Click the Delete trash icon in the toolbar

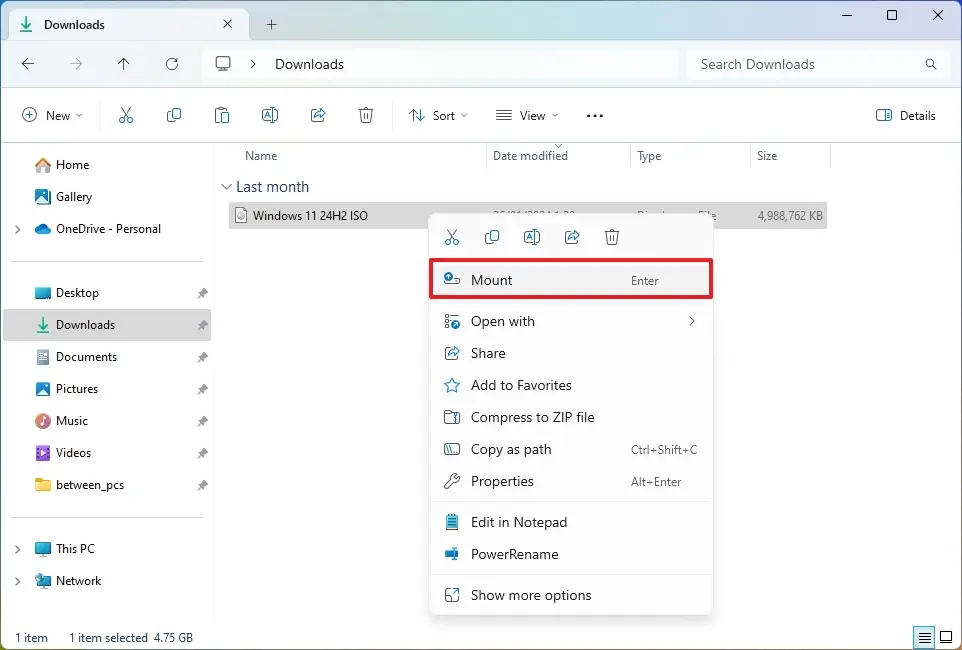(x=366, y=116)
